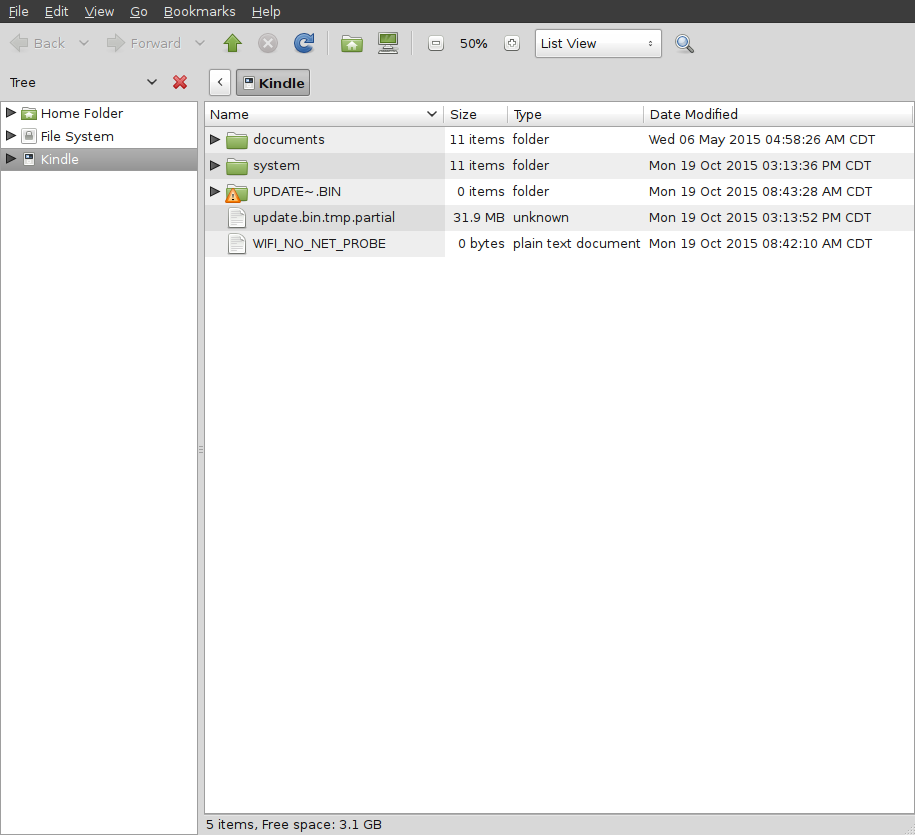The height and width of the screenshot is (835, 915).
Task: Click the status bar free space text
Action: pyautogui.click(x=322, y=824)
